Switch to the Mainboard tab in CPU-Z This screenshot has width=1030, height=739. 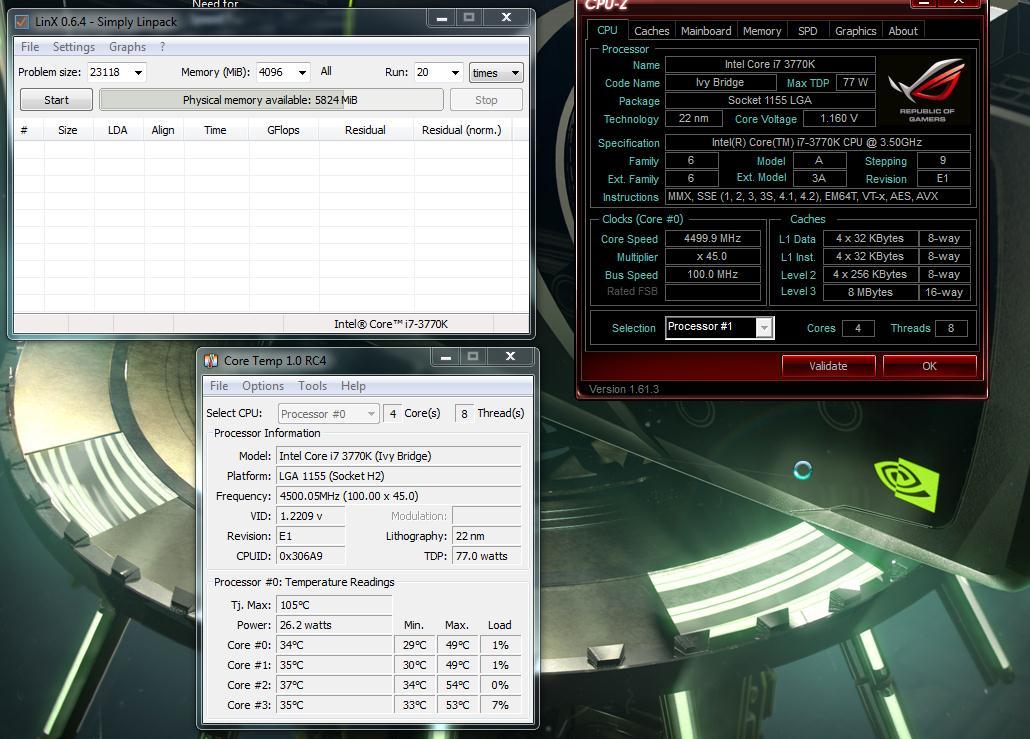pyautogui.click(x=705, y=31)
